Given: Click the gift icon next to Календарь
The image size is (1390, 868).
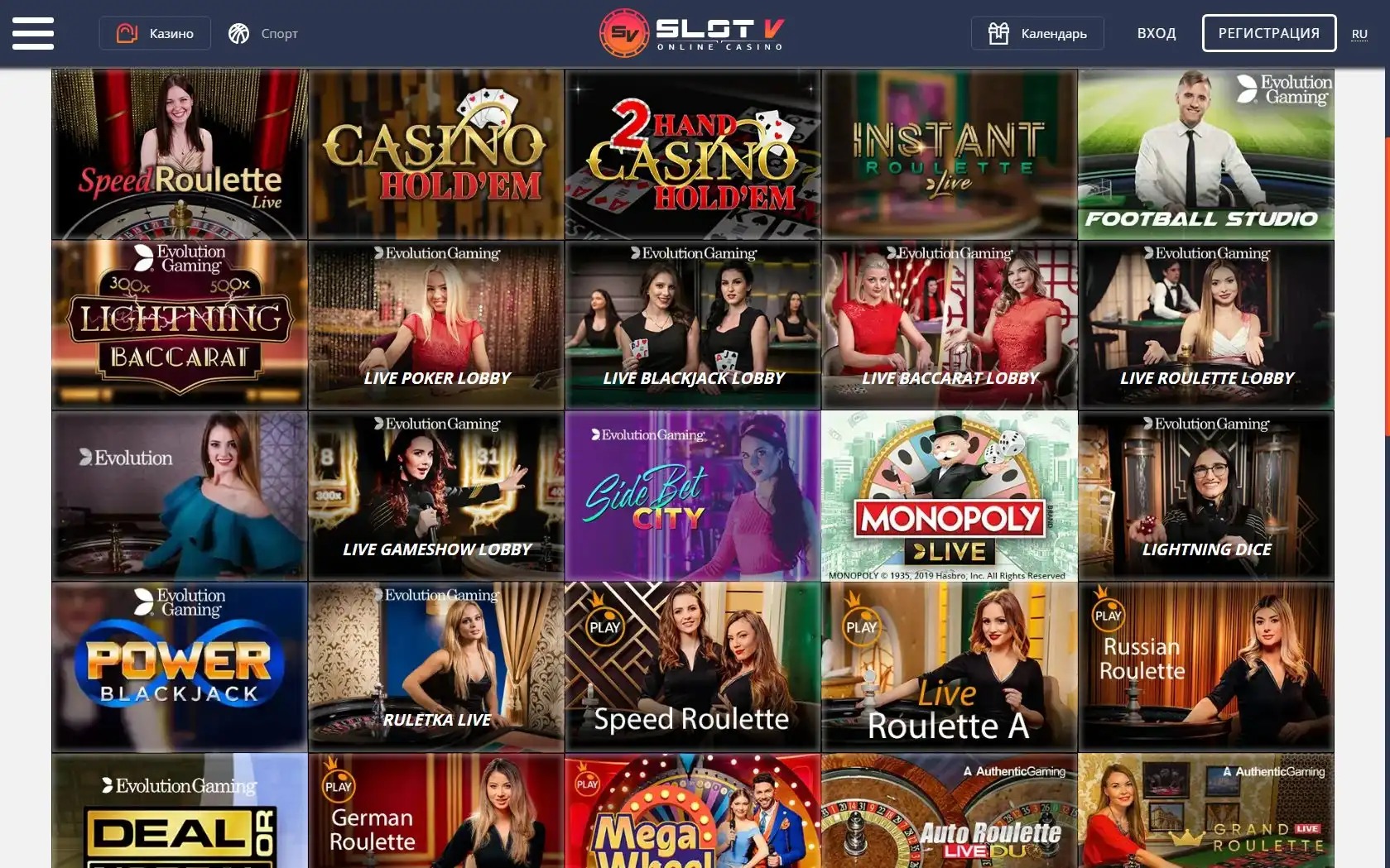Looking at the screenshot, I should [x=998, y=33].
